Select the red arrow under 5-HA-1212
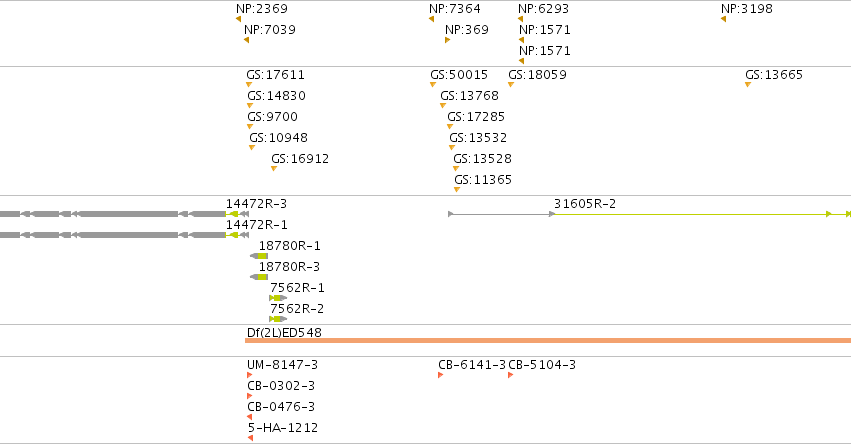 click(x=250, y=439)
